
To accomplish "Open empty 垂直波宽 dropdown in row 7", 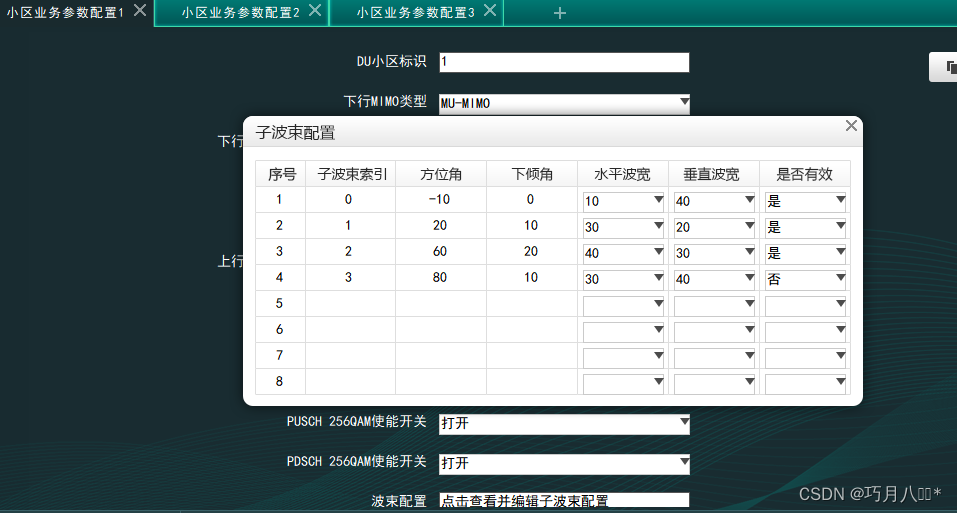I will (714, 357).
